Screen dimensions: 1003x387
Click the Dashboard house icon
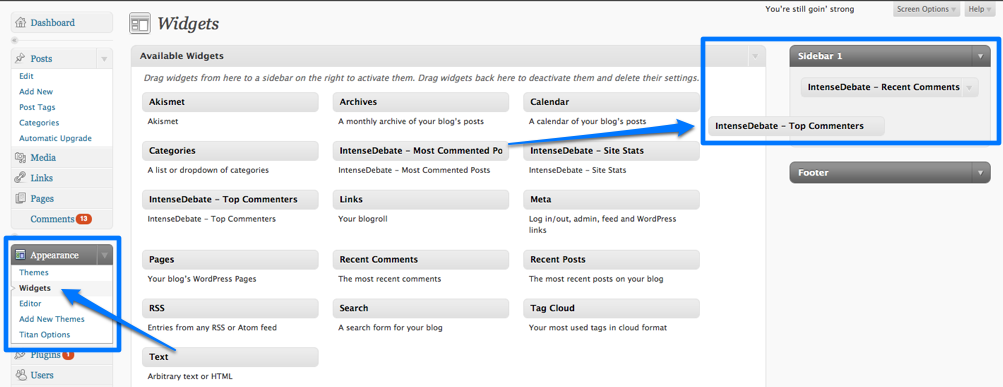tap(20, 22)
